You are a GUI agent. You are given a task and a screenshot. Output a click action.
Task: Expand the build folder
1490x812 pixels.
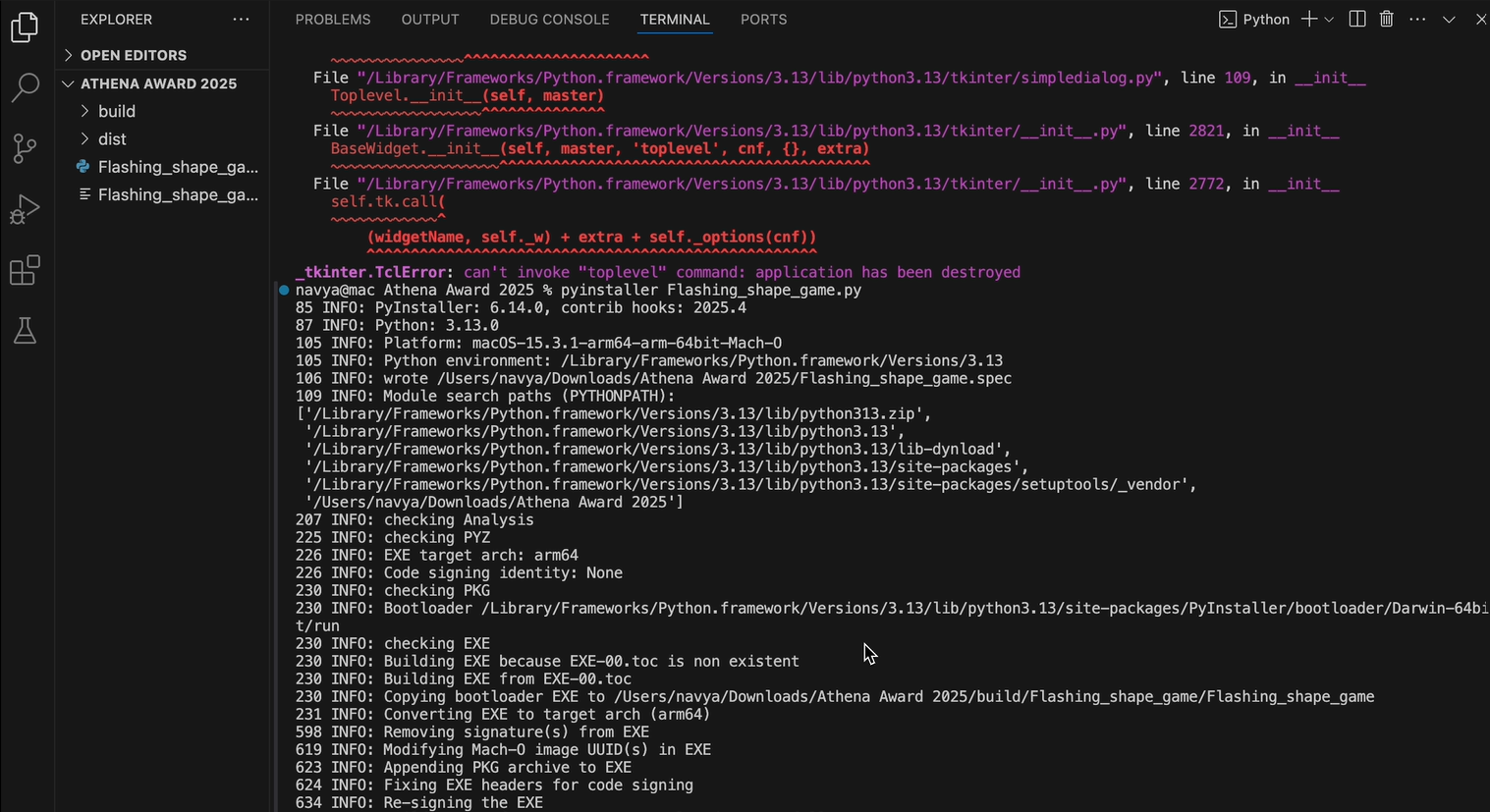tap(162, 111)
